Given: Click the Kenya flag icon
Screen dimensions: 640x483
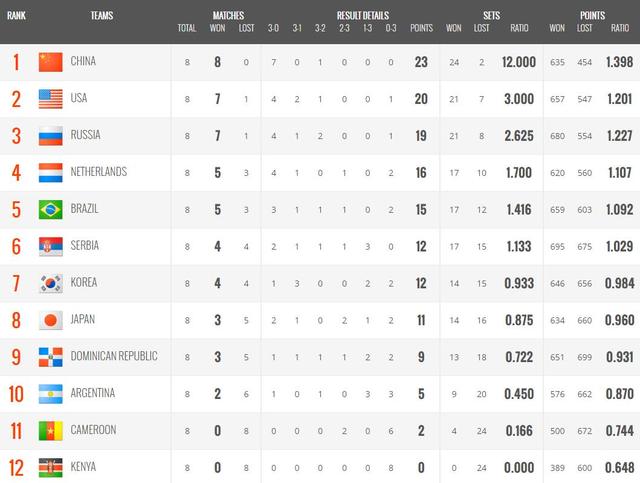Looking at the screenshot, I should [50, 466].
